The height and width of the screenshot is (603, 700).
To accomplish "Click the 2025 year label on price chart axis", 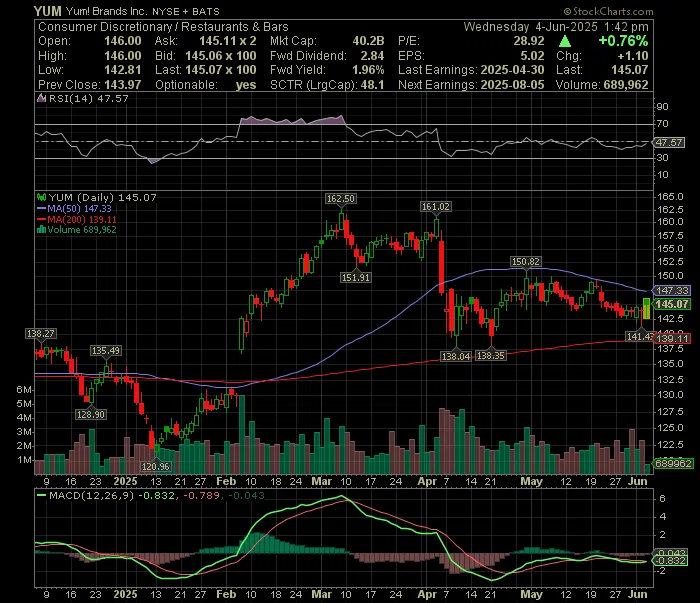I will pos(125,482).
